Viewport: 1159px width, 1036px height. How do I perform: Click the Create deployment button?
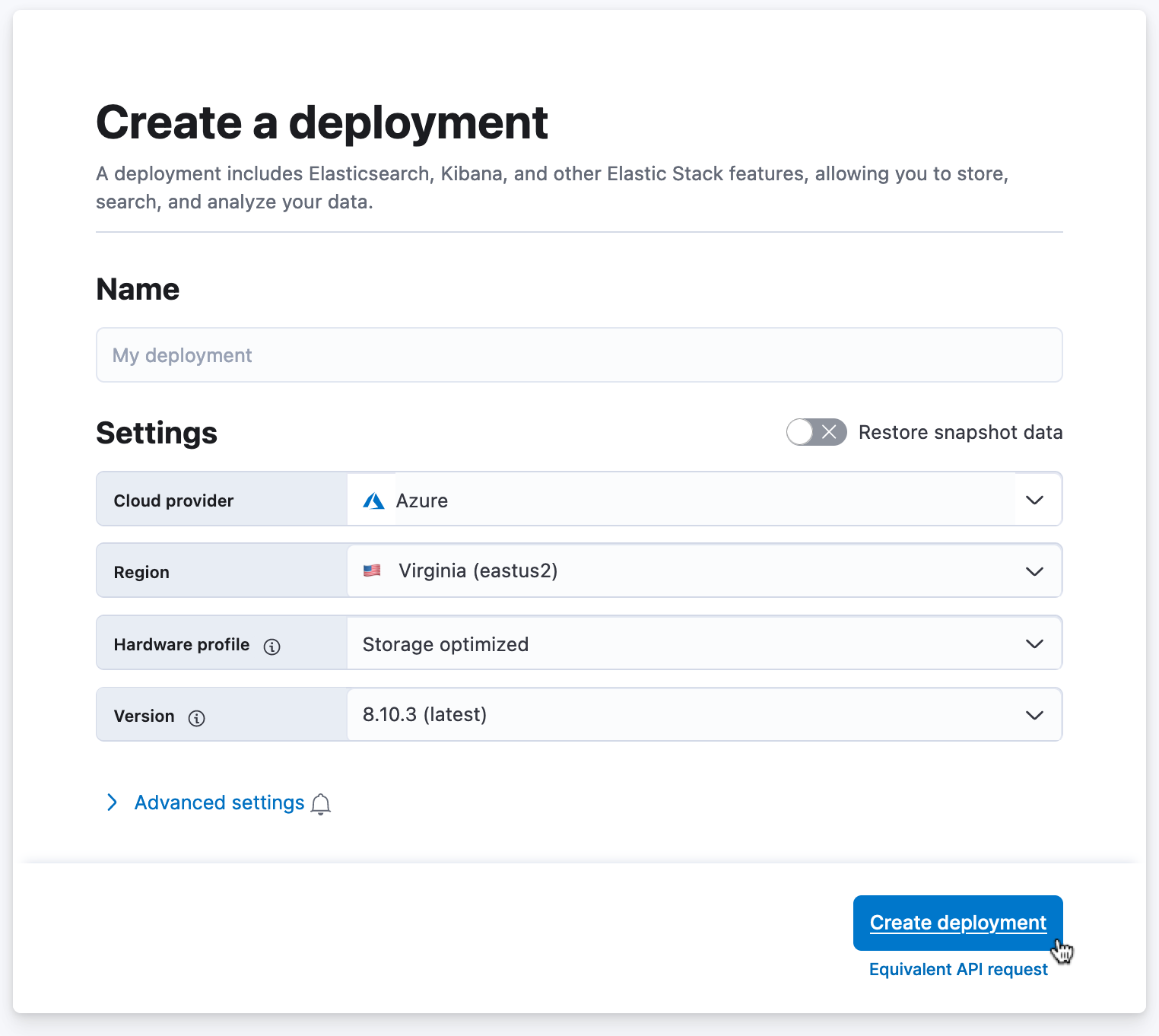(x=957, y=923)
